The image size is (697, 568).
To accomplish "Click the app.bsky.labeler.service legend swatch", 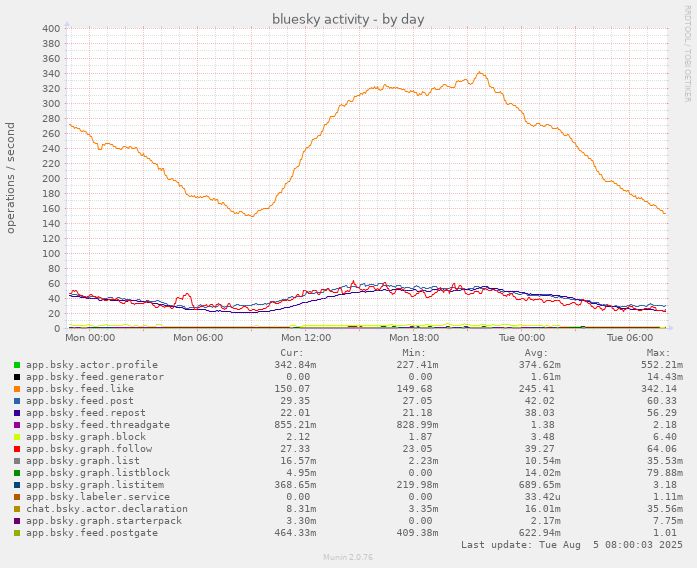I will [17, 497].
